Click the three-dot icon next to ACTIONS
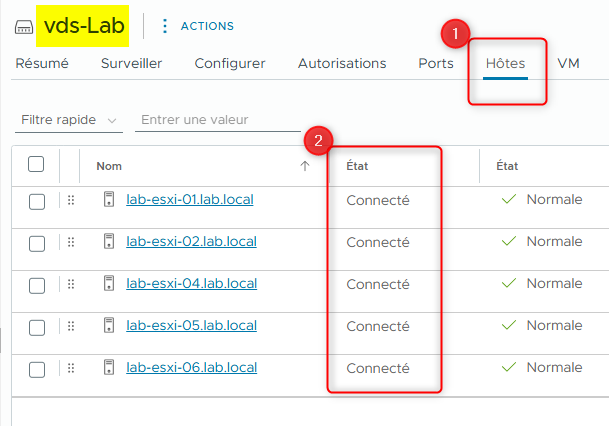Viewport: 609px width, 426px height. [165, 26]
